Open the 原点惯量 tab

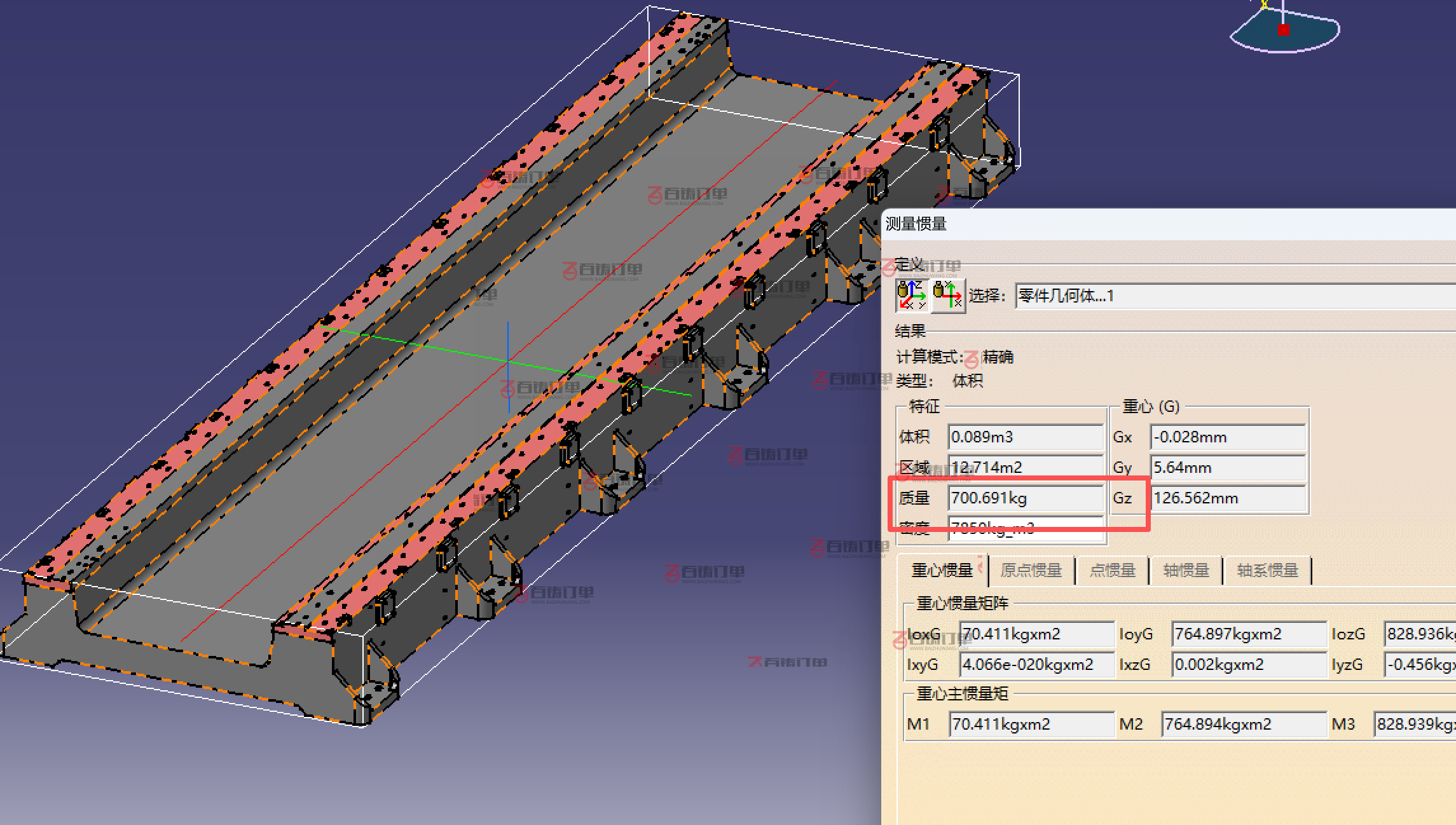pos(1031,571)
